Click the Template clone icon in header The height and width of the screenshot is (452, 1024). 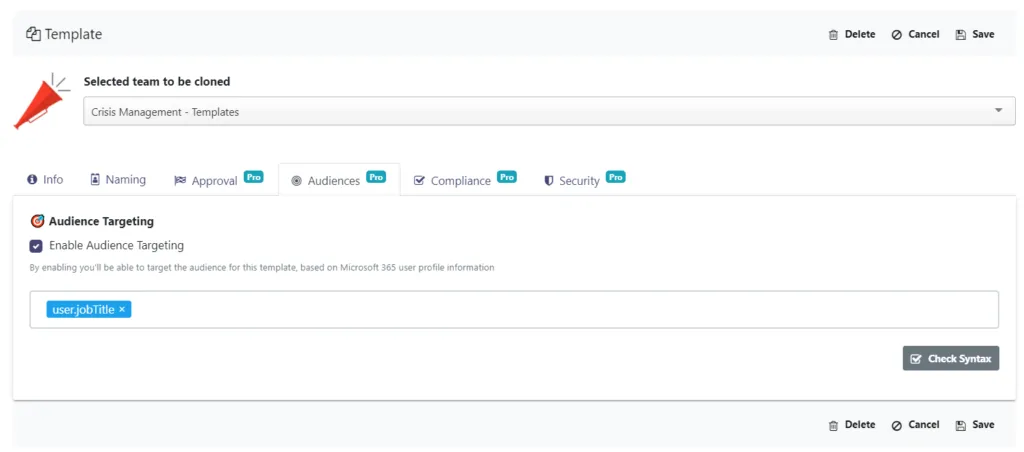(33, 34)
